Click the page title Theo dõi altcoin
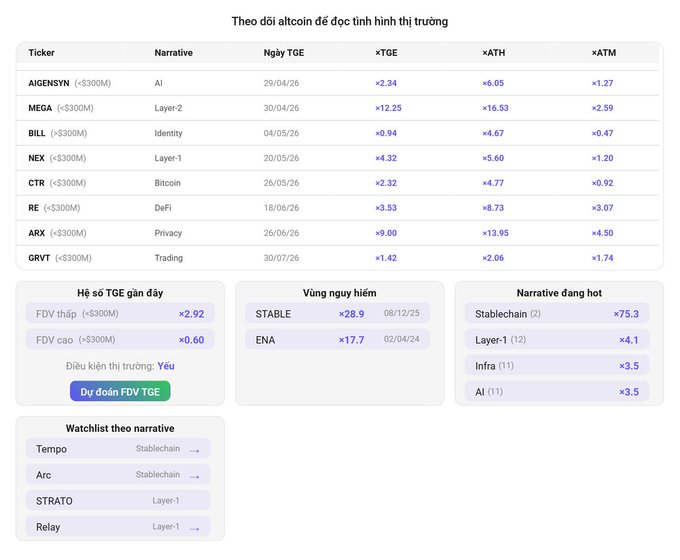The image size is (680, 560). coord(340,21)
